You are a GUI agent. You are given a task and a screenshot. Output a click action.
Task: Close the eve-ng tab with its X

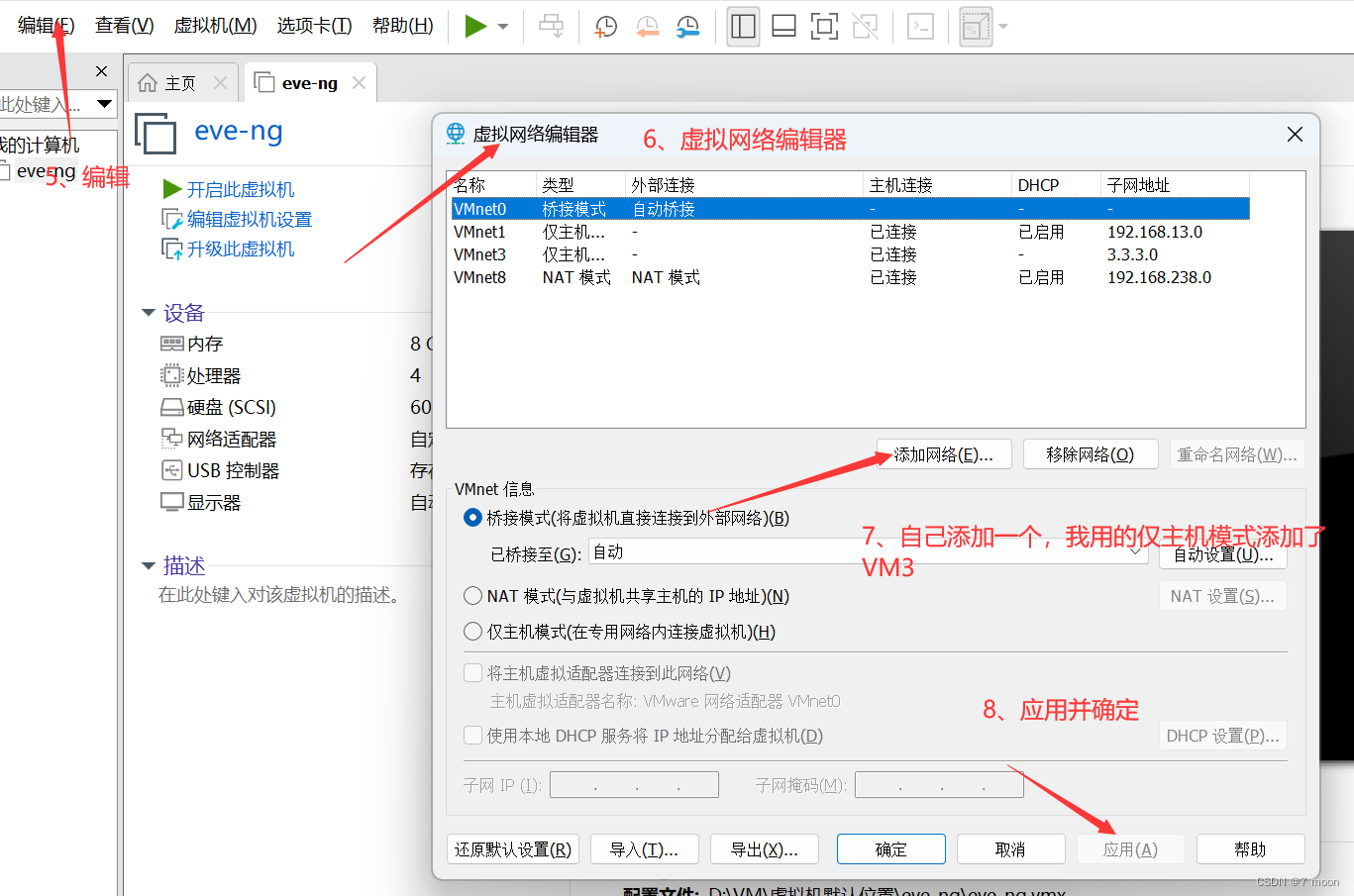pos(359,83)
